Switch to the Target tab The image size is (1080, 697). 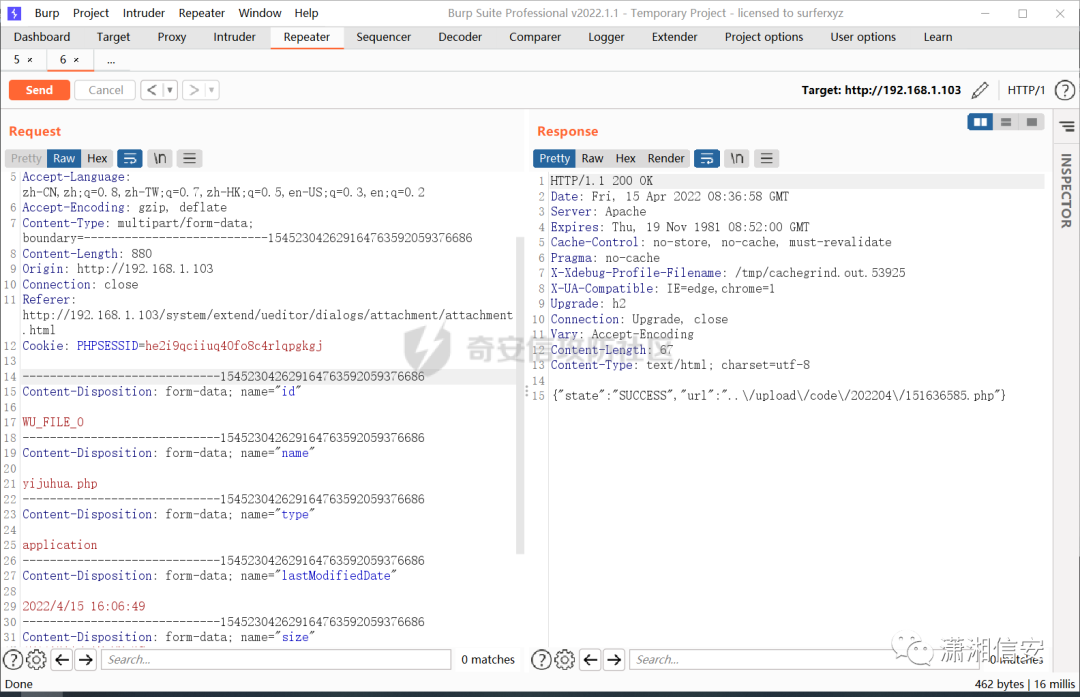[x=113, y=37]
